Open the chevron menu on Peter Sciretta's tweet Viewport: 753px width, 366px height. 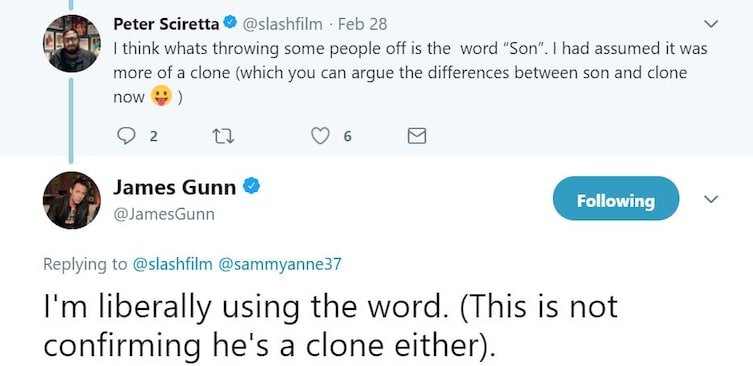click(x=711, y=24)
